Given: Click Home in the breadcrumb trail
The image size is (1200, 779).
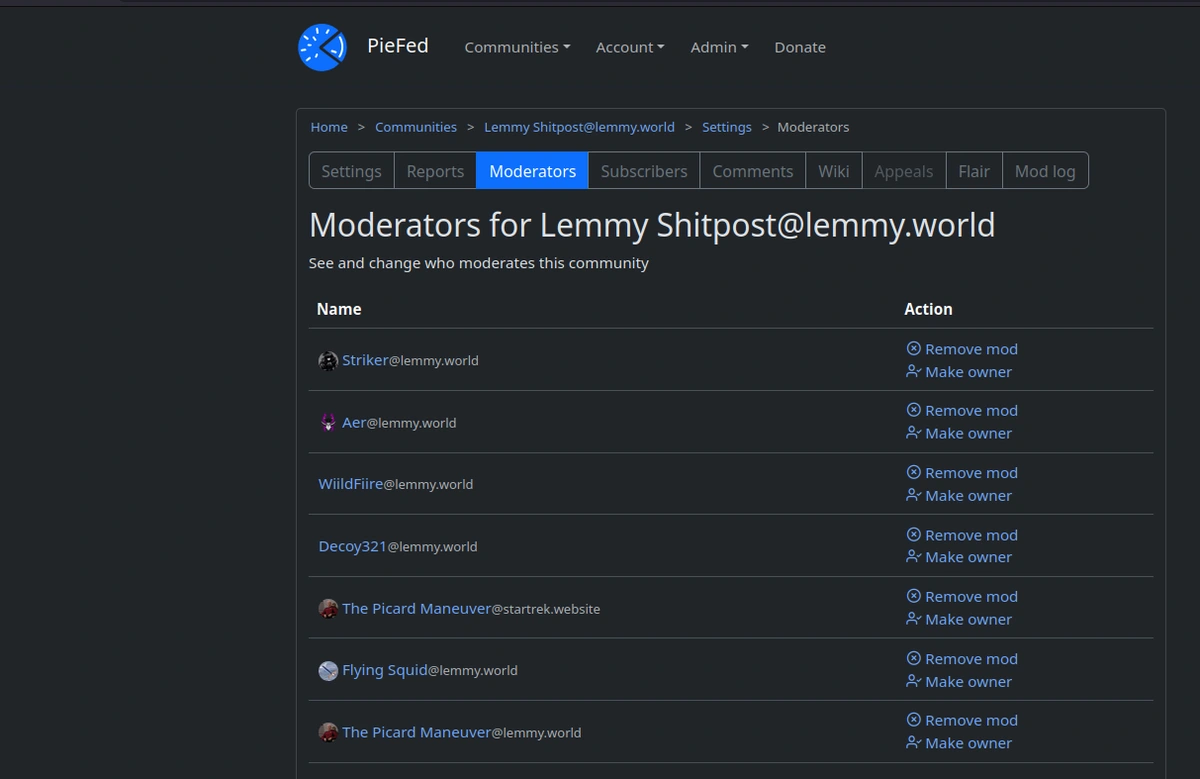Looking at the screenshot, I should click(329, 127).
